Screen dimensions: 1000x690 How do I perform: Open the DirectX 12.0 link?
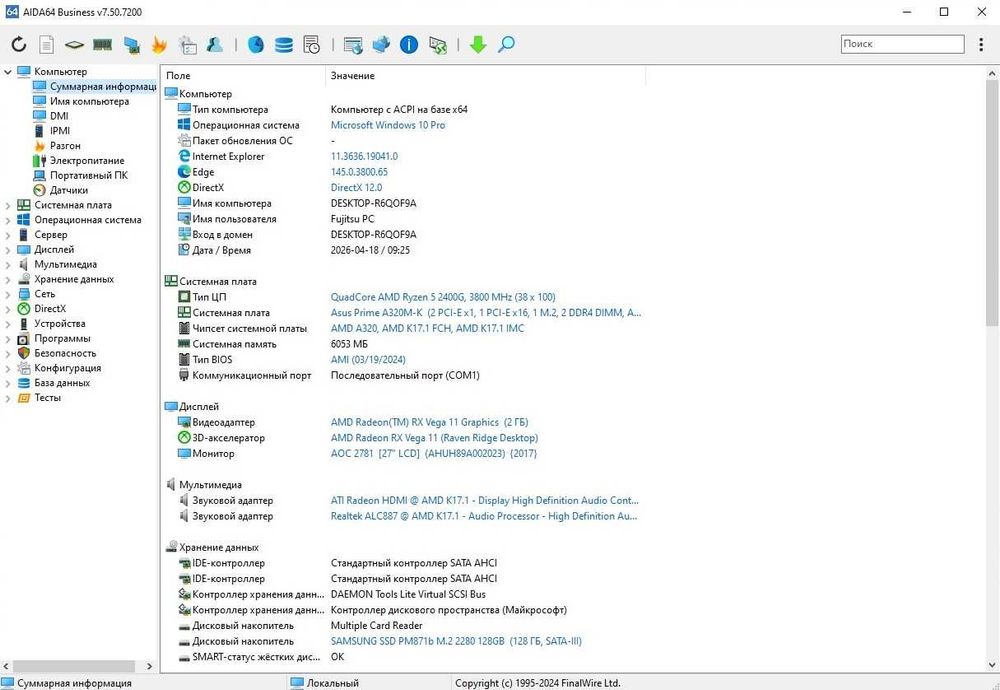(x=356, y=188)
